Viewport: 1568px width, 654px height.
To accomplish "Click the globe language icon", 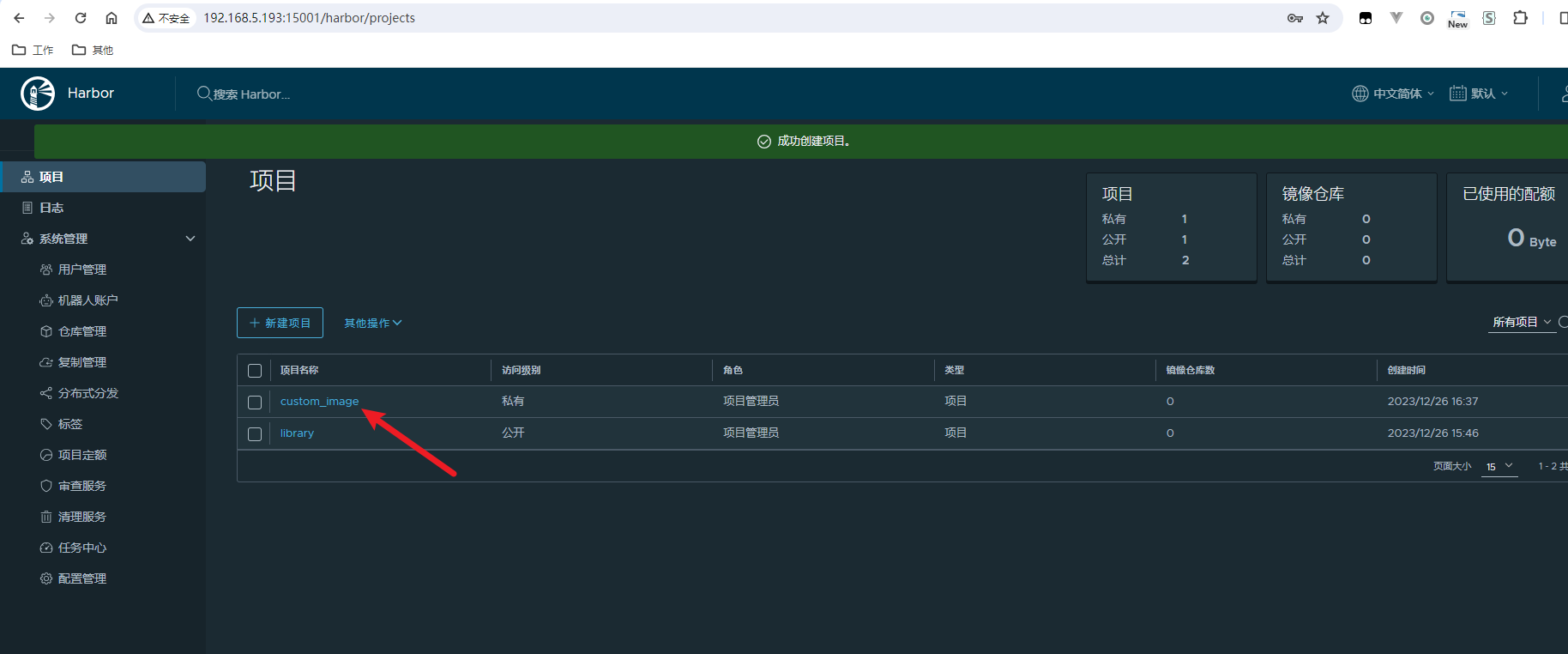I will [x=1360, y=94].
